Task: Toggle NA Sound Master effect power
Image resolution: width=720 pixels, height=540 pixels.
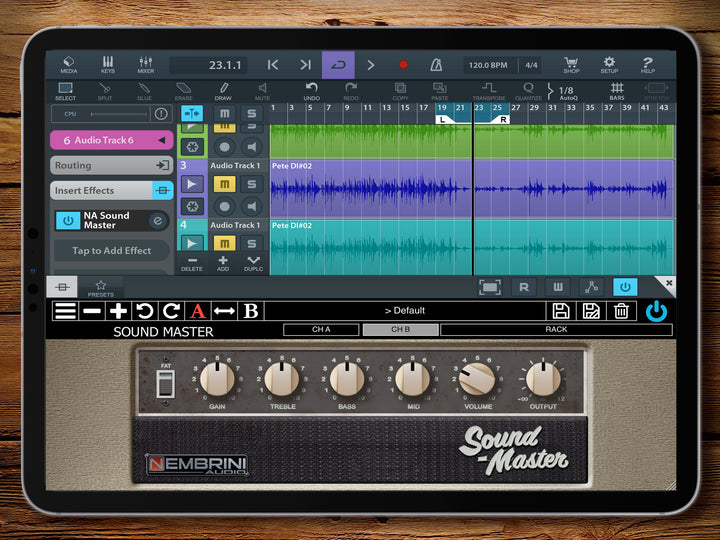Action: (x=68, y=220)
